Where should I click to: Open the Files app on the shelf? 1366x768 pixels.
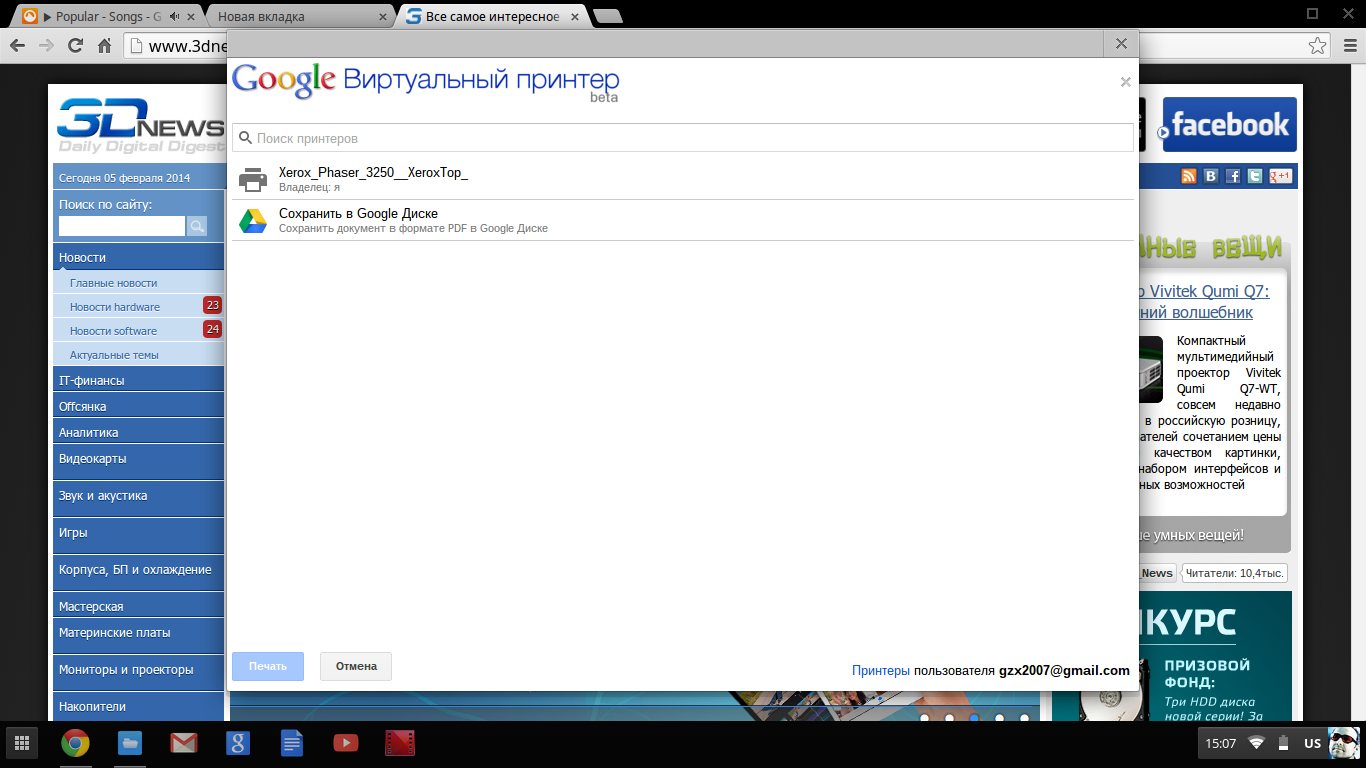point(130,743)
